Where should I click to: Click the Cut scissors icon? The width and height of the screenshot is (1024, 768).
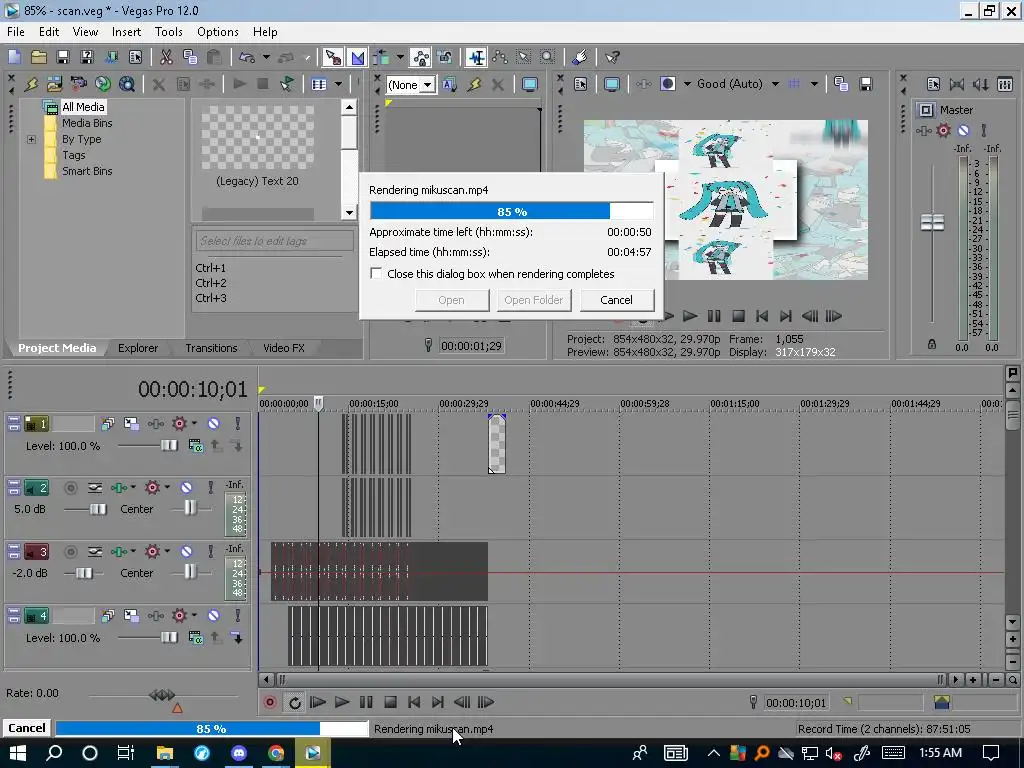pos(167,57)
